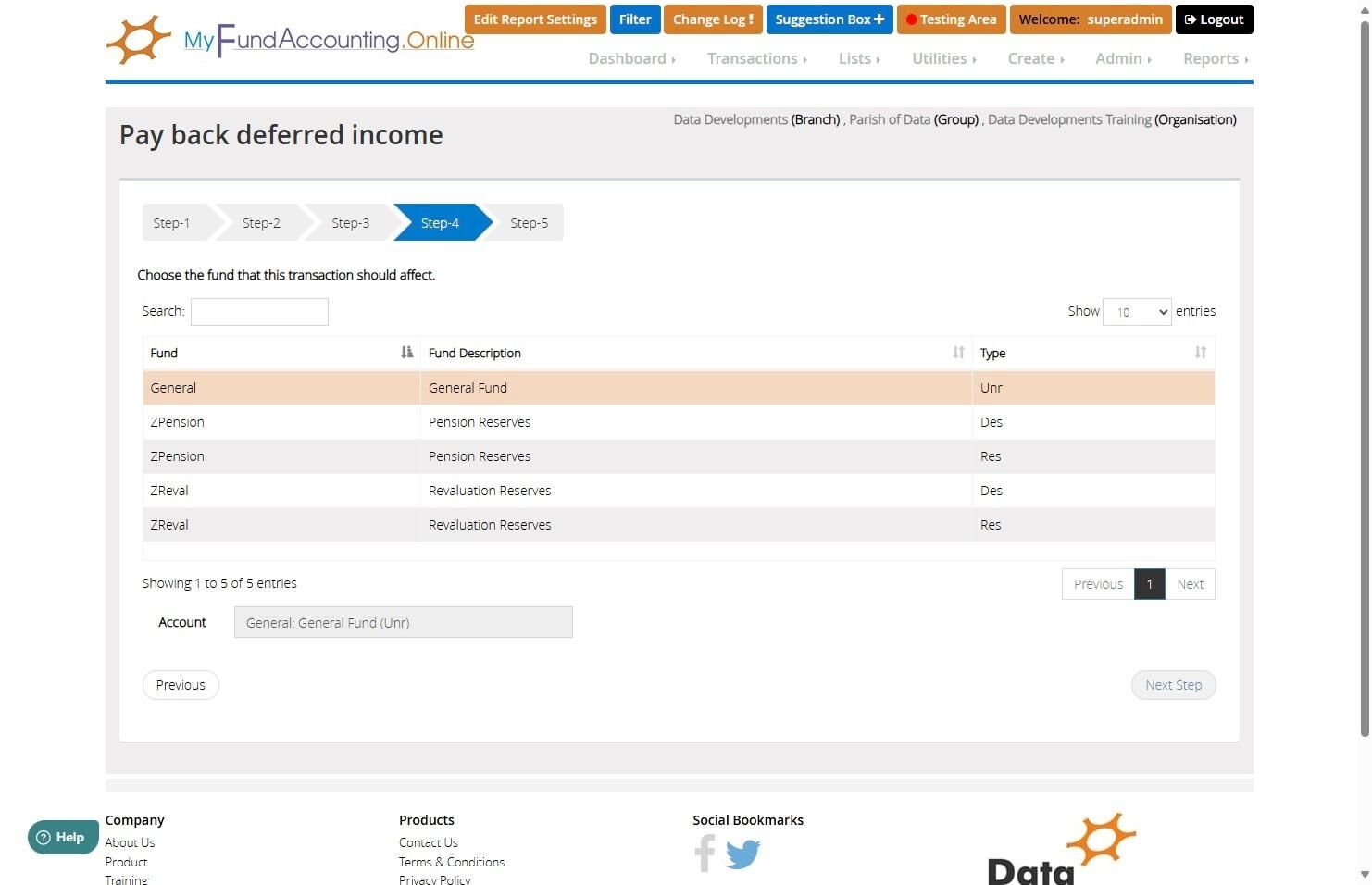Click the Next Step button
The image size is (1372, 885).
[1173, 685]
